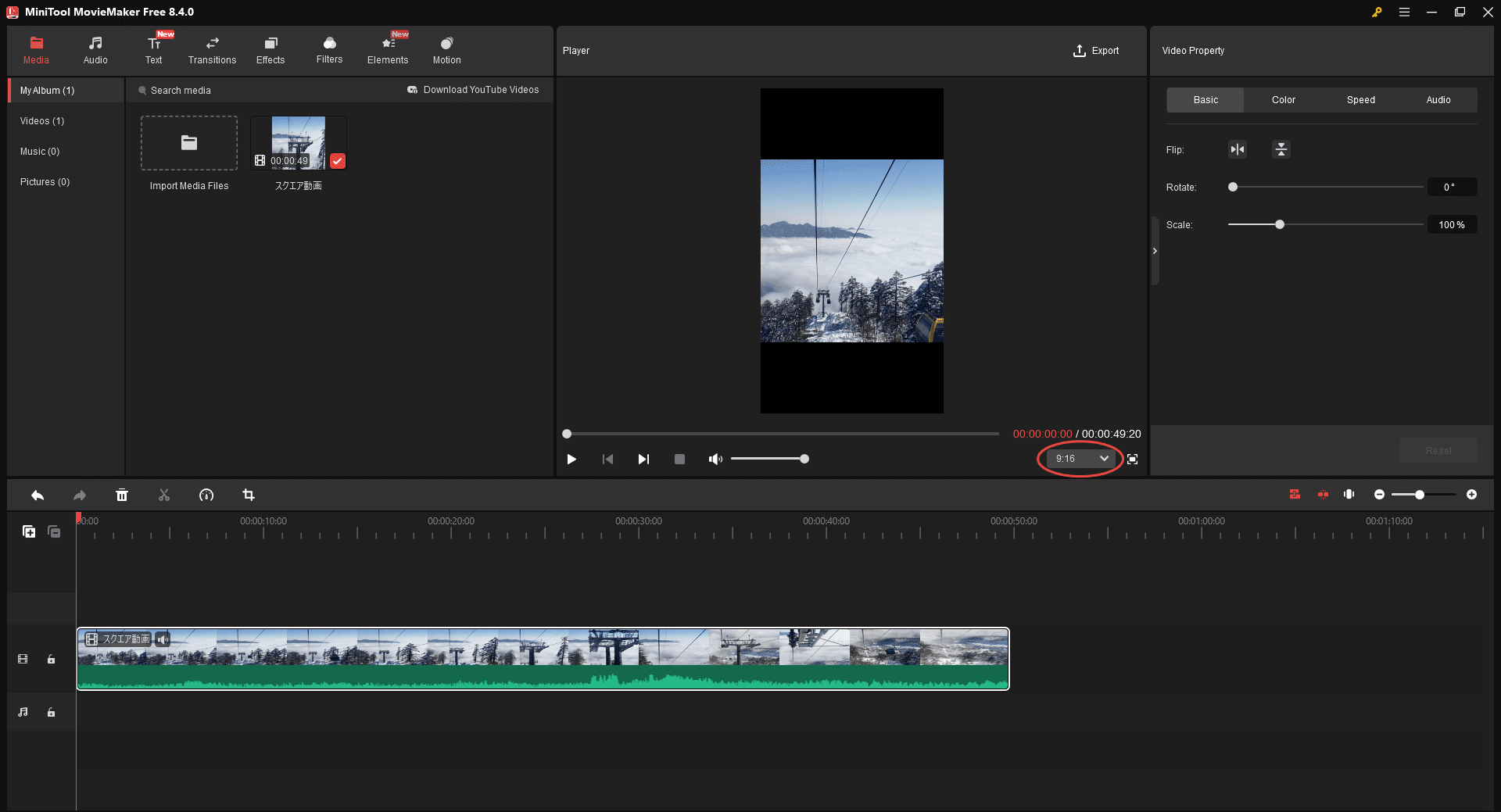Image resolution: width=1501 pixels, height=812 pixels.
Task: Click the full-screen preview icon in Player
Action: (1132, 459)
